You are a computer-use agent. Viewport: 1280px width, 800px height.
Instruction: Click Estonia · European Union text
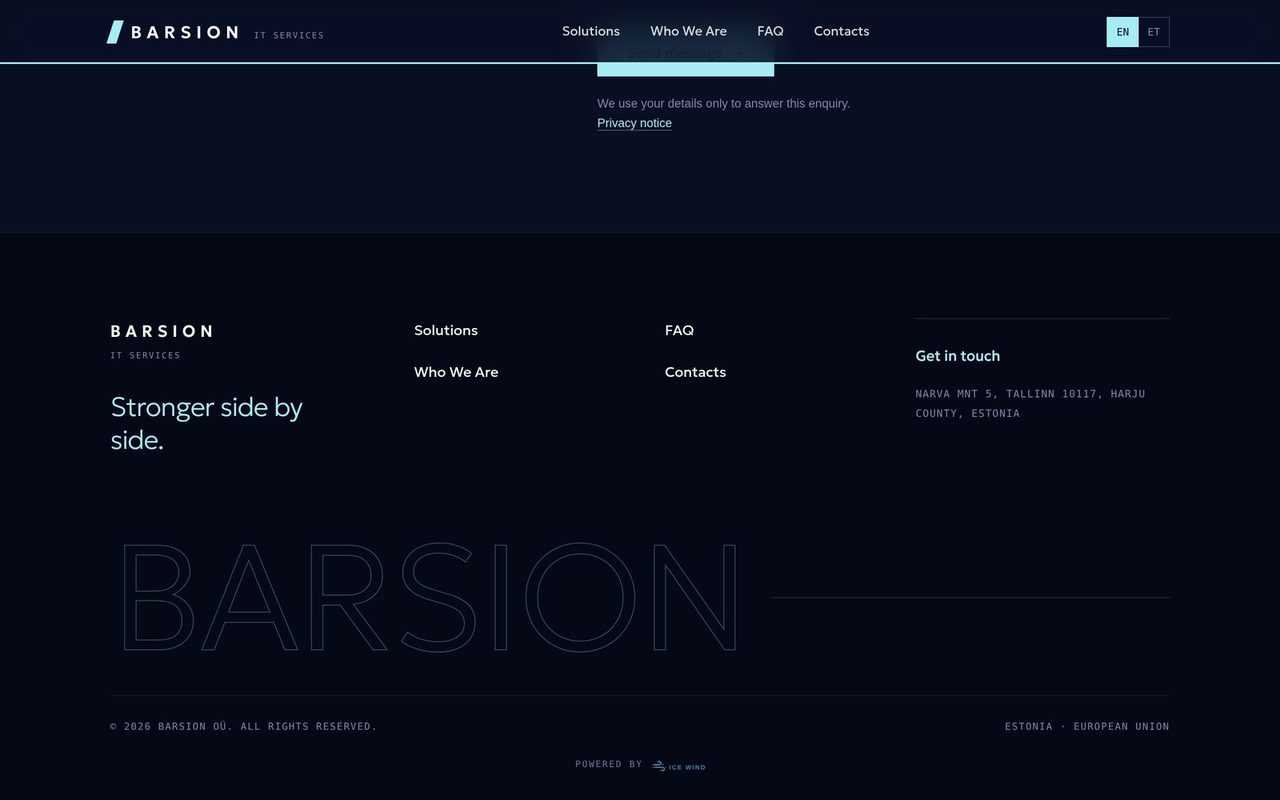click(1087, 726)
